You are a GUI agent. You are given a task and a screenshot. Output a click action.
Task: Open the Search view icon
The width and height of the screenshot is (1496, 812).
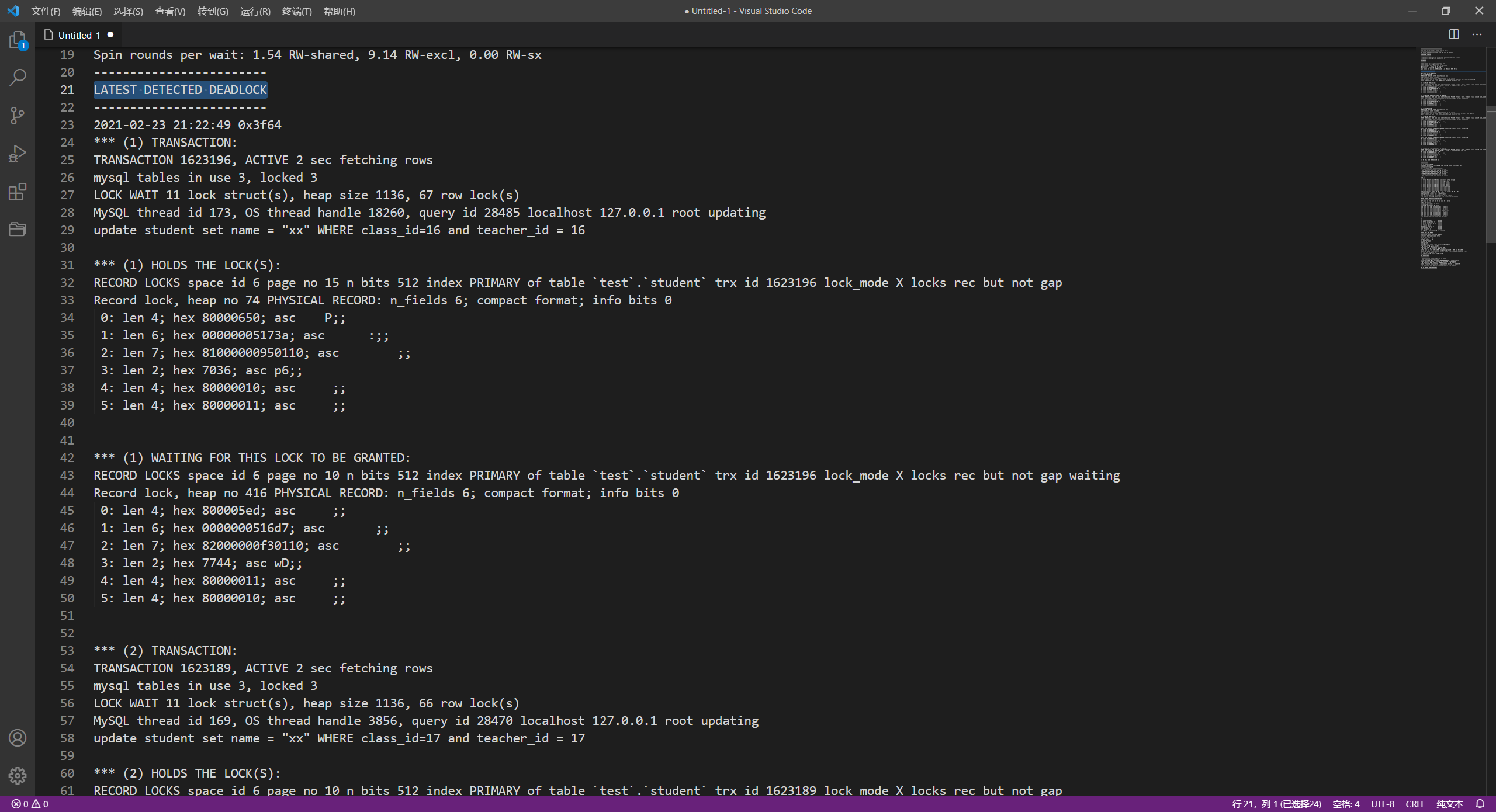(x=18, y=78)
